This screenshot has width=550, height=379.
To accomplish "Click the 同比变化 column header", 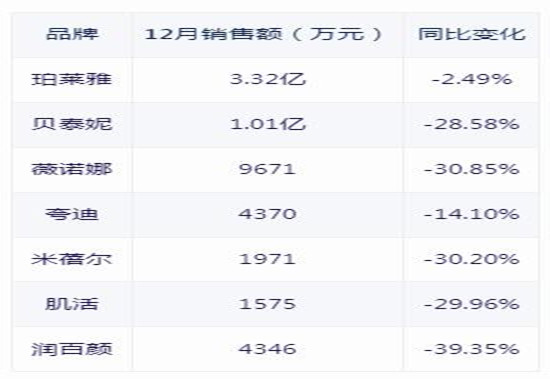I will click(471, 34).
